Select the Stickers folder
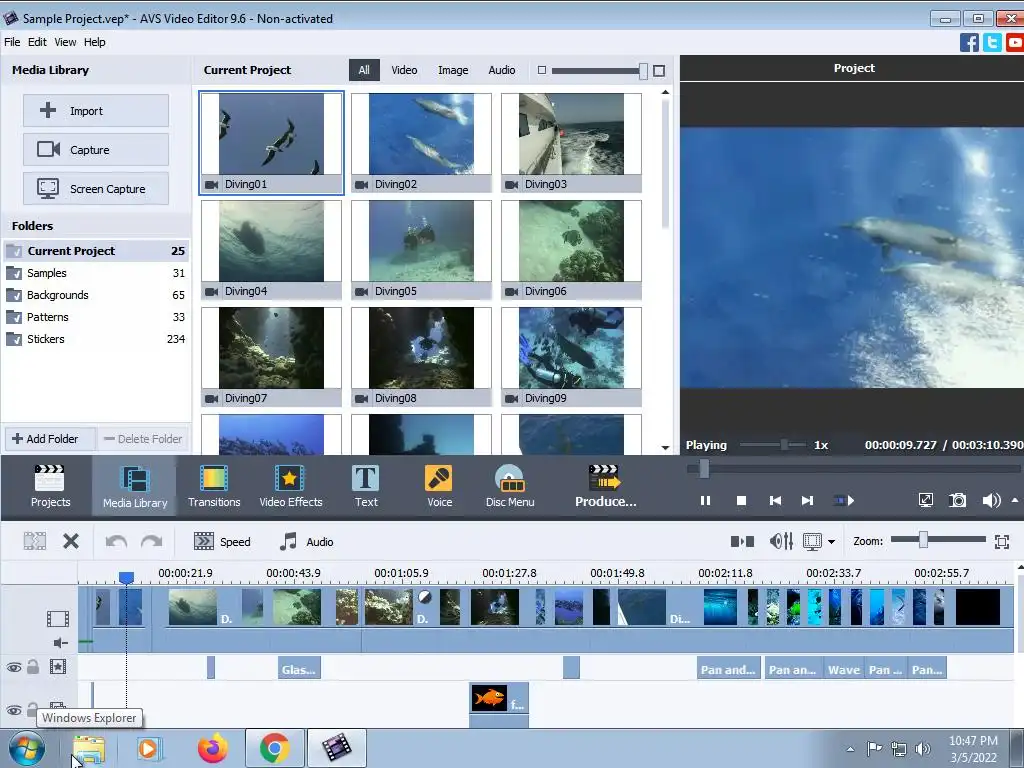 (x=96, y=339)
